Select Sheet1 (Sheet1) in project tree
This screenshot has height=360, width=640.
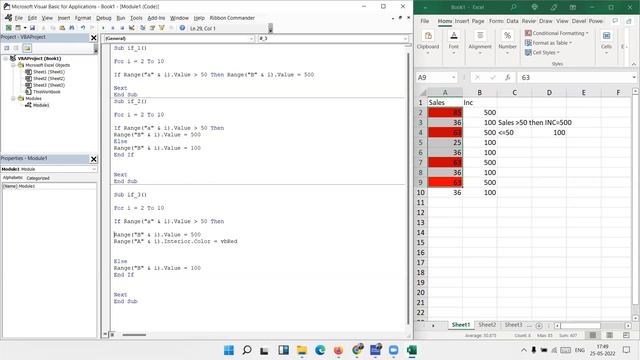(x=49, y=72)
